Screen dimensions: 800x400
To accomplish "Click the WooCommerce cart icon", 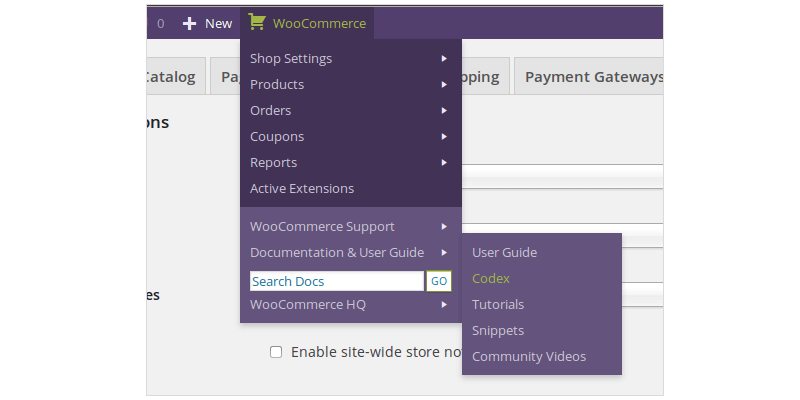I will coord(257,23).
